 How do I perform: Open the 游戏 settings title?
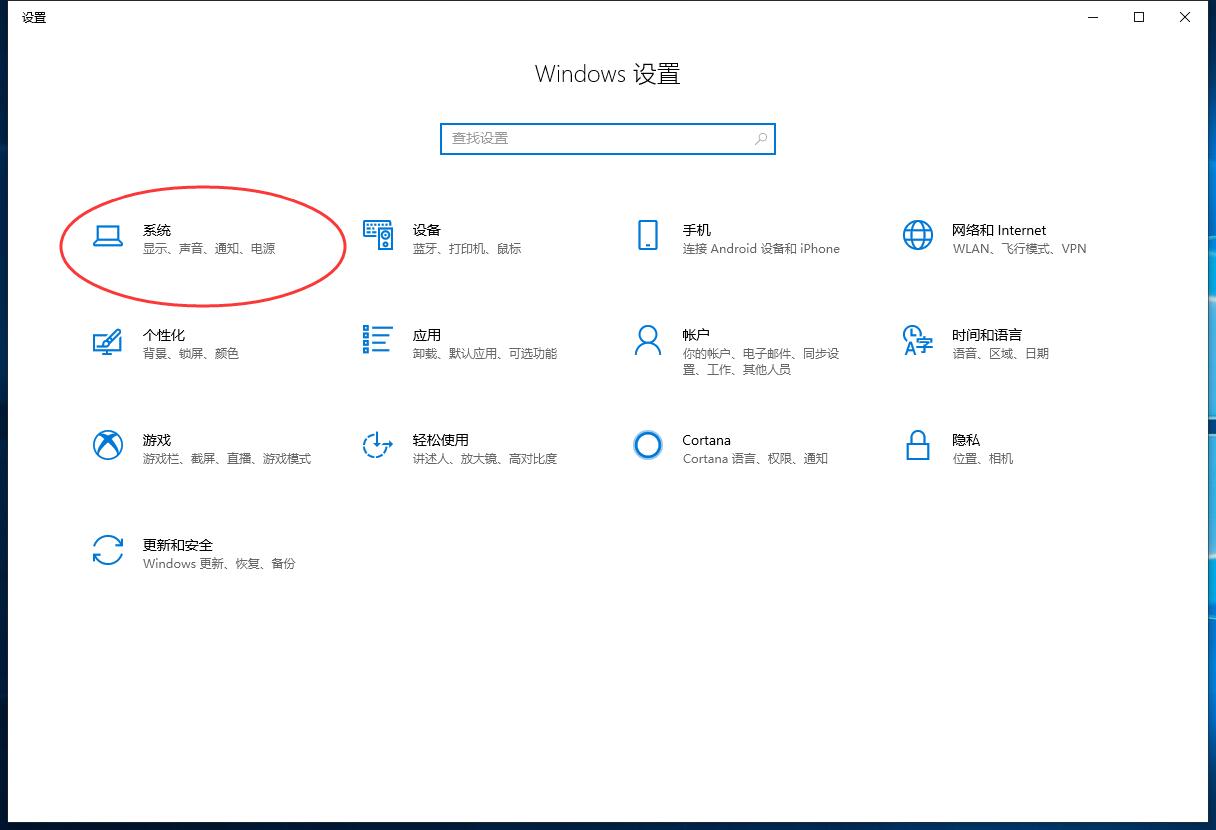tap(157, 440)
